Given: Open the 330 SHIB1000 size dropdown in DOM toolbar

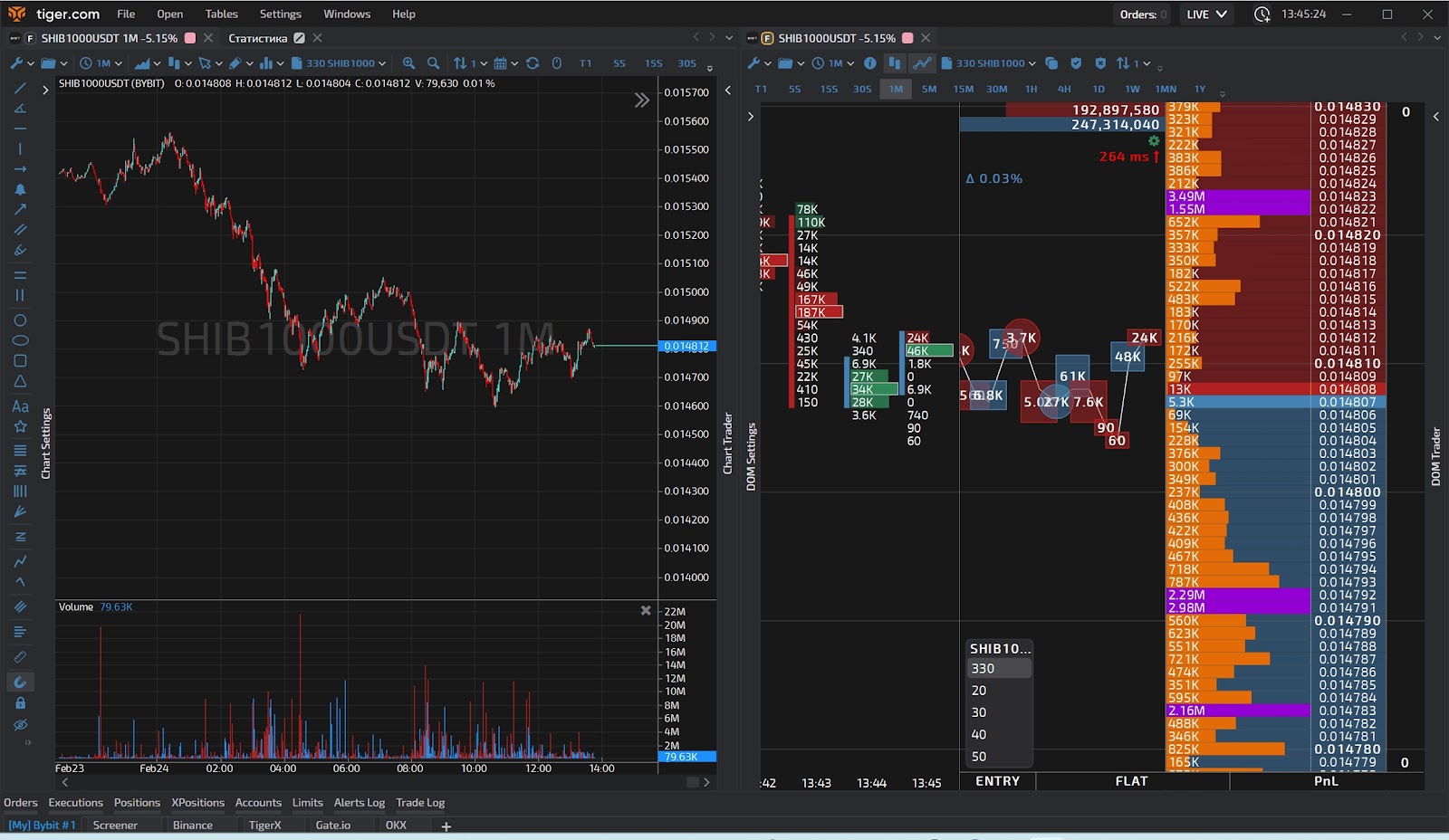Looking at the screenshot, I should click(x=989, y=63).
